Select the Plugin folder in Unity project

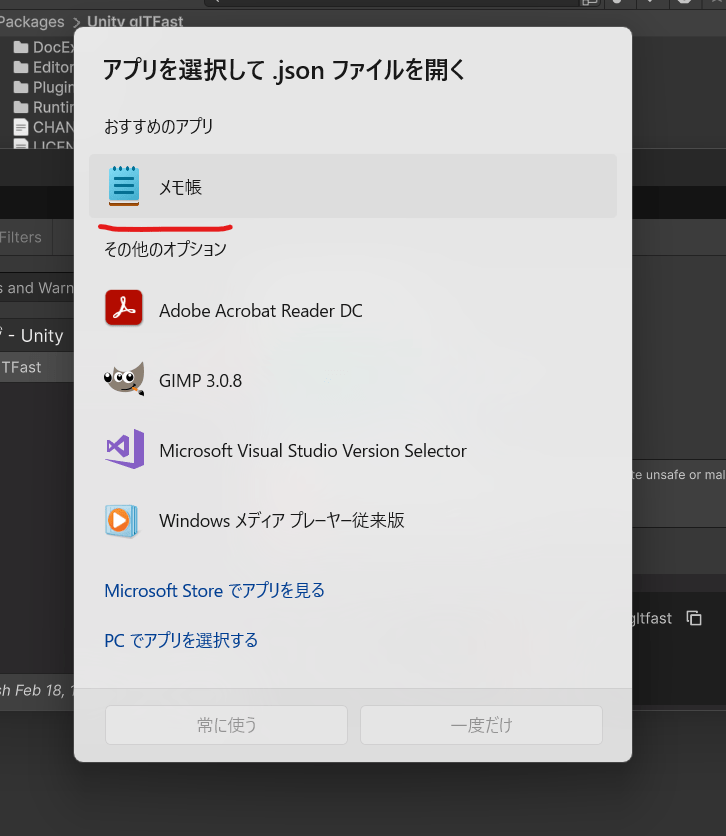point(44,87)
